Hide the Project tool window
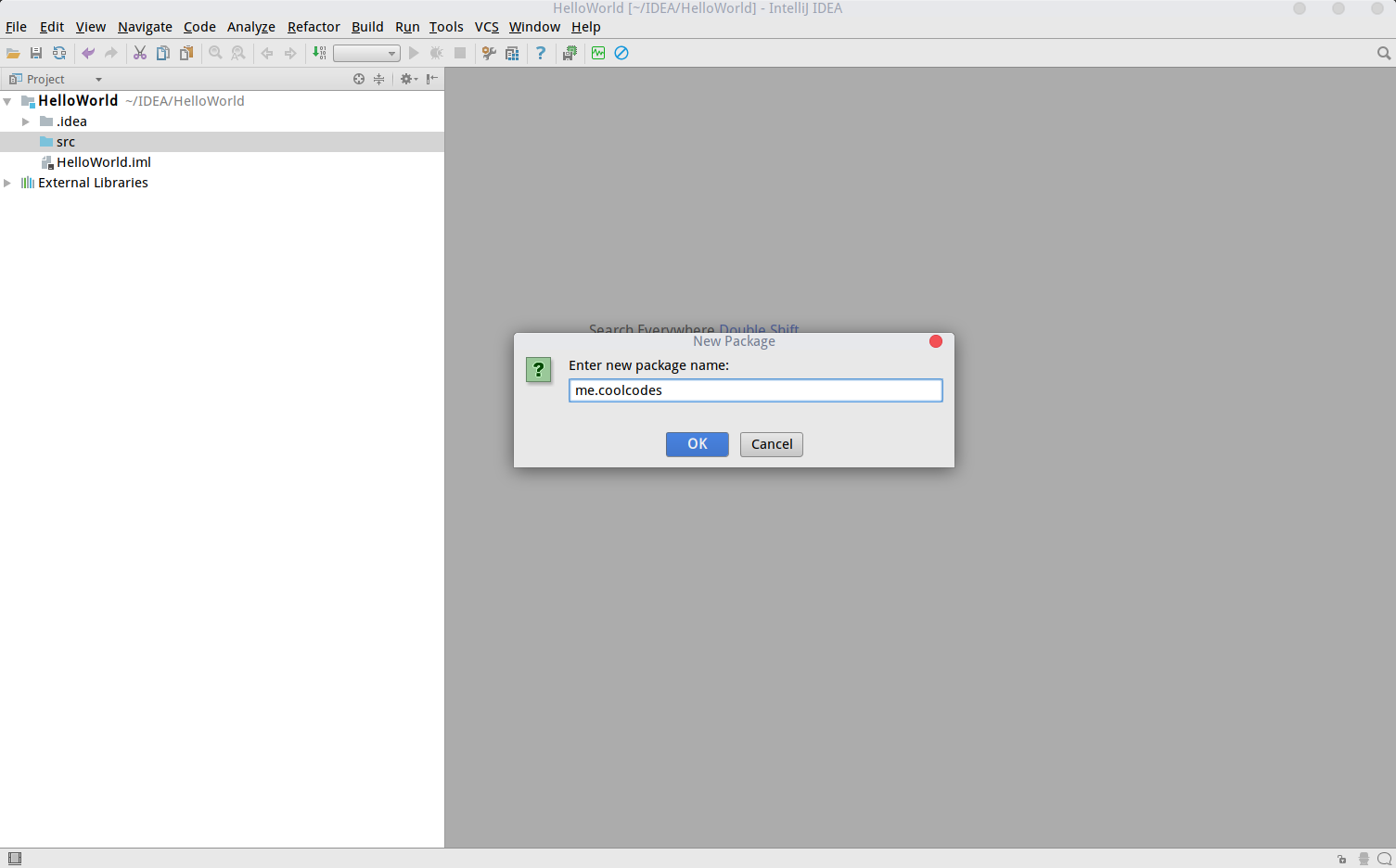The height and width of the screenshot is (868, 1396). [x=432, y=80]
